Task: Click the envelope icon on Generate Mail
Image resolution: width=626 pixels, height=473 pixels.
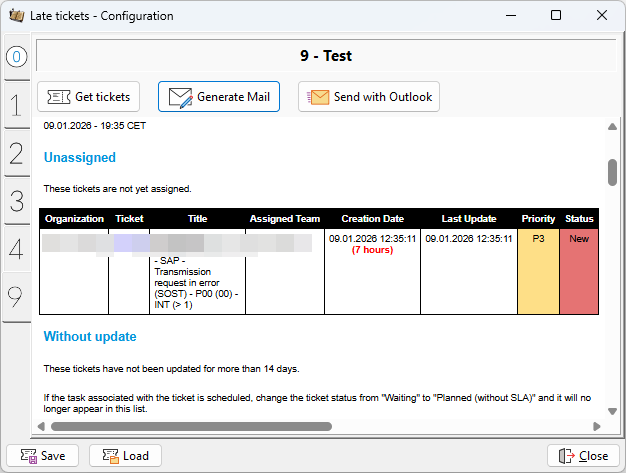Action: click(180, 97)
